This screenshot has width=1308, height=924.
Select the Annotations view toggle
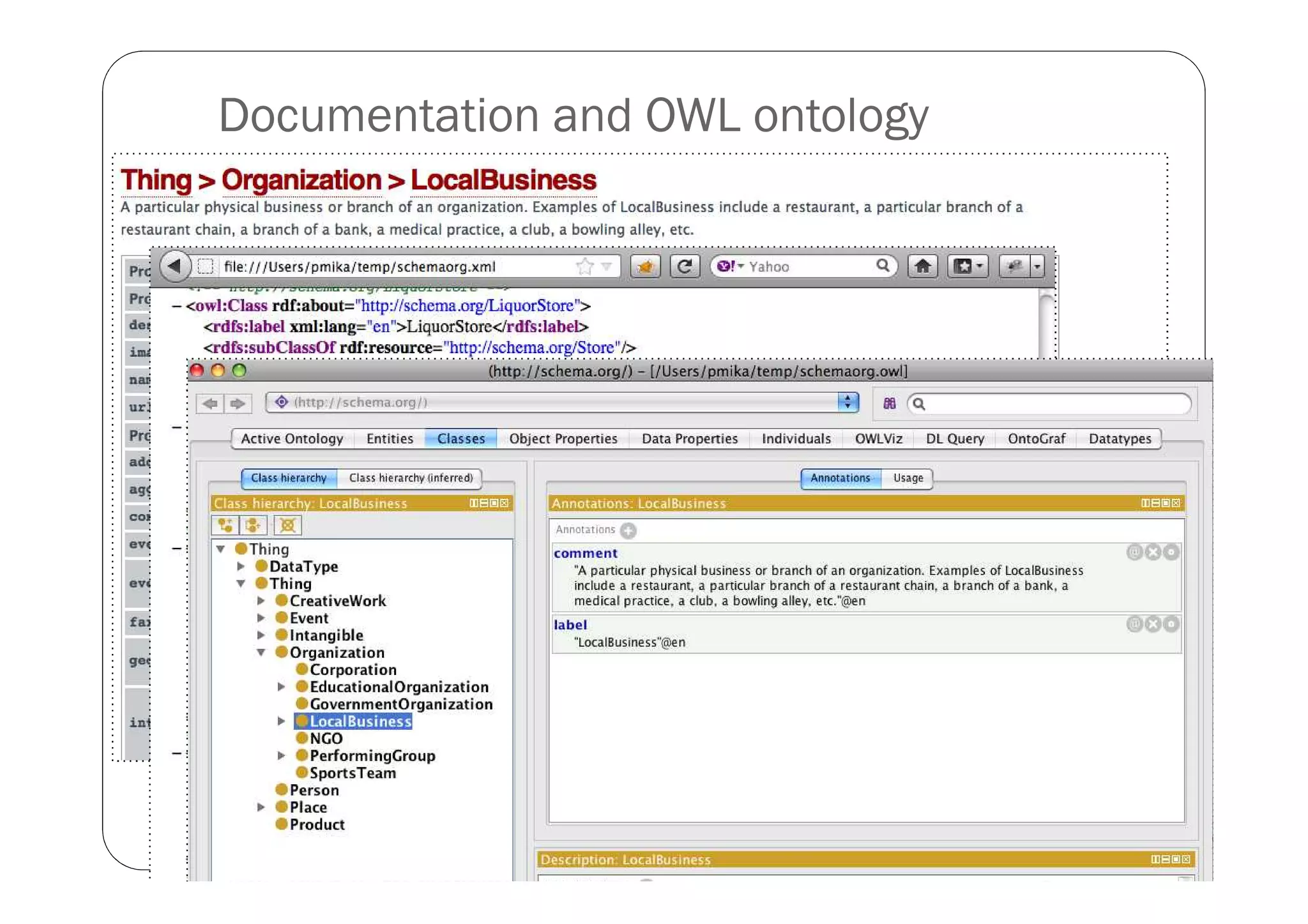[840, 478]
